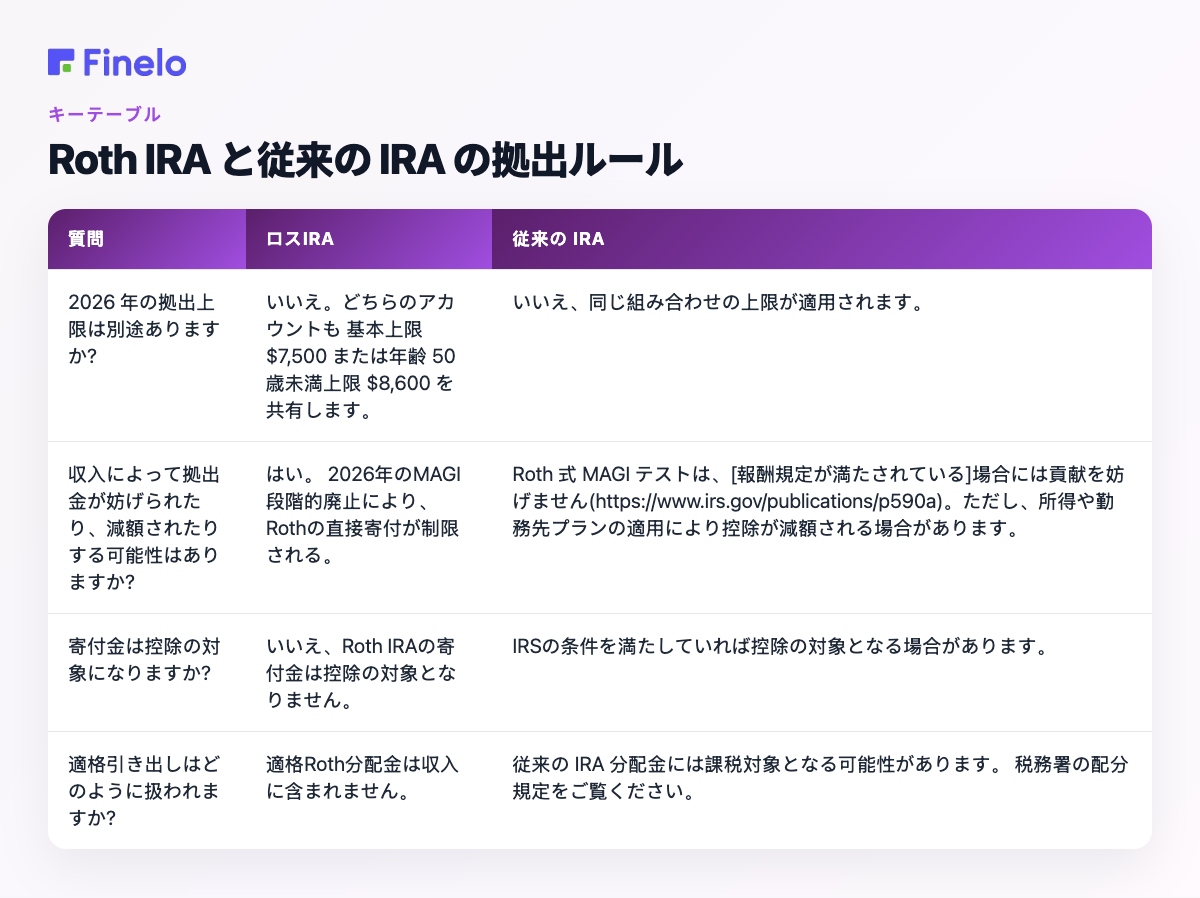The width and height of the screenshot is (1200, 898).
Task: Click the question 収入によって拠出金が妨げられたり
Action: pyautogui.click(x=145, y=527)
